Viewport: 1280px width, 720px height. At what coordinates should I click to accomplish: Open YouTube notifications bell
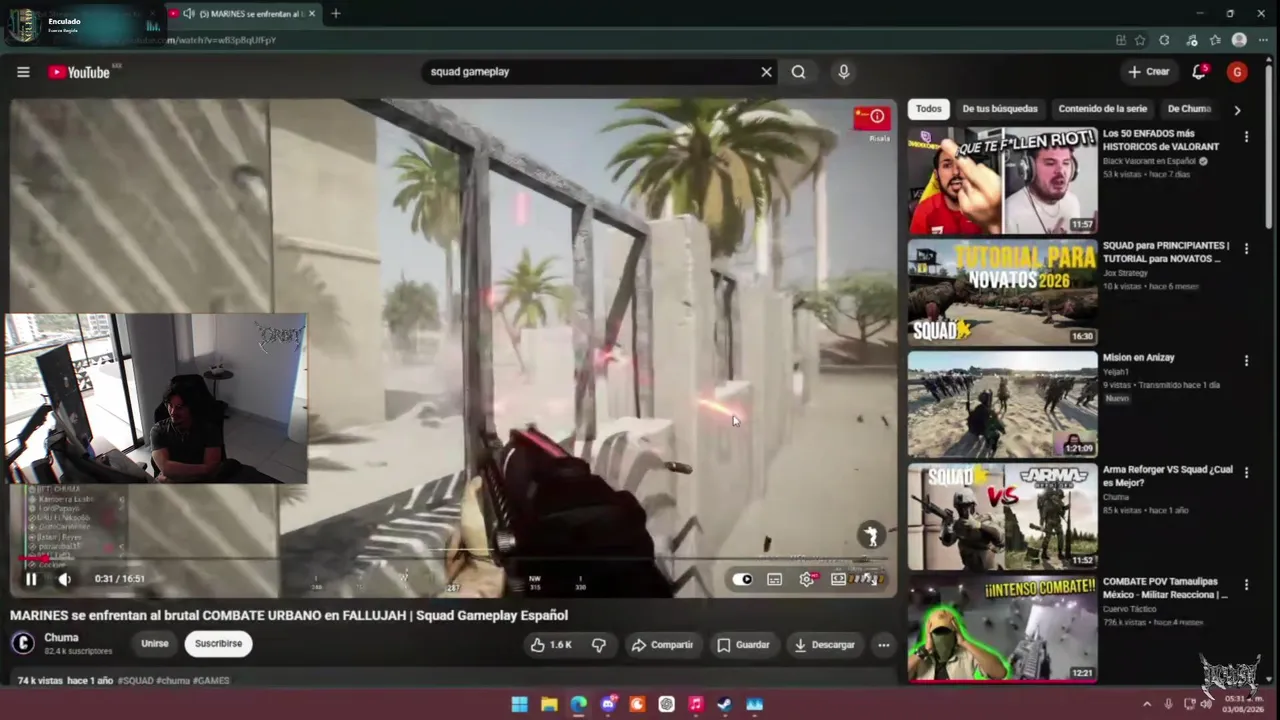1199,72
